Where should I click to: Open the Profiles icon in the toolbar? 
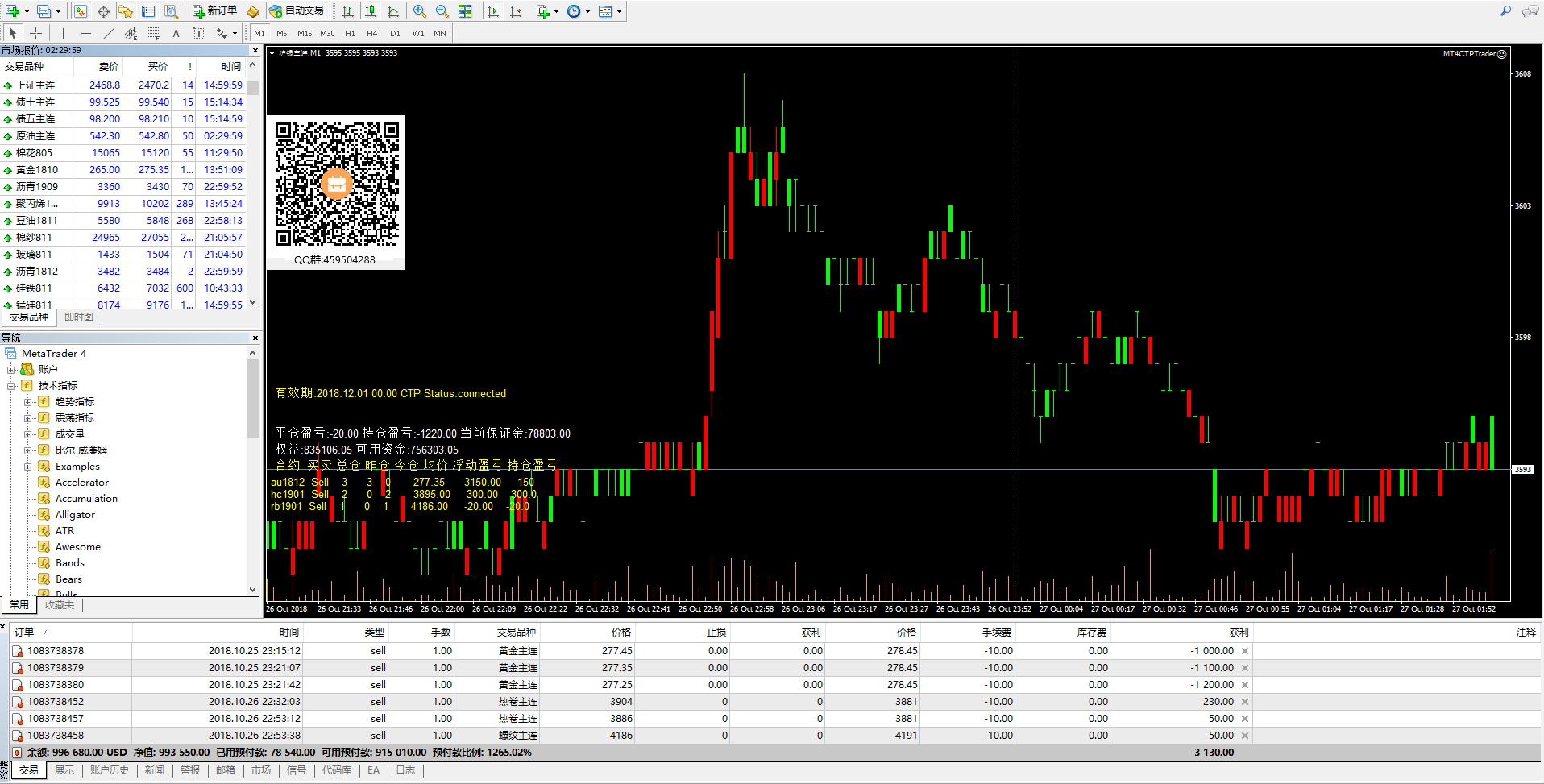coord(44,11)
